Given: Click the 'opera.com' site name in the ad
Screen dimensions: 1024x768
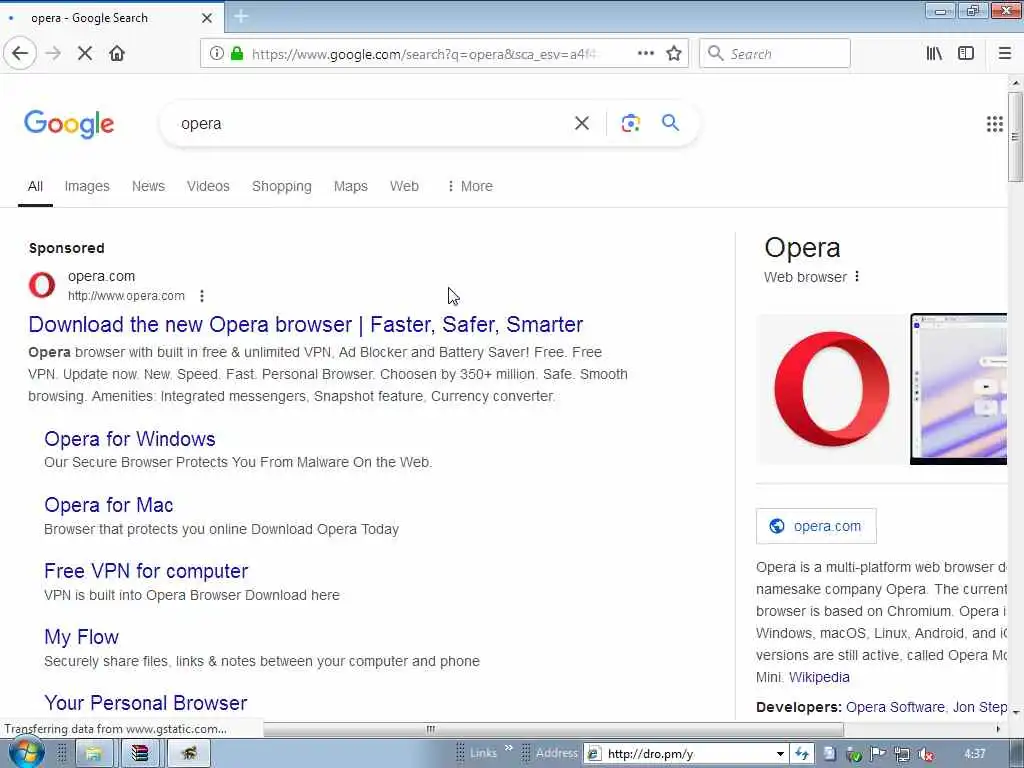Looking at the screenshot, I should (x=101, y=276).
